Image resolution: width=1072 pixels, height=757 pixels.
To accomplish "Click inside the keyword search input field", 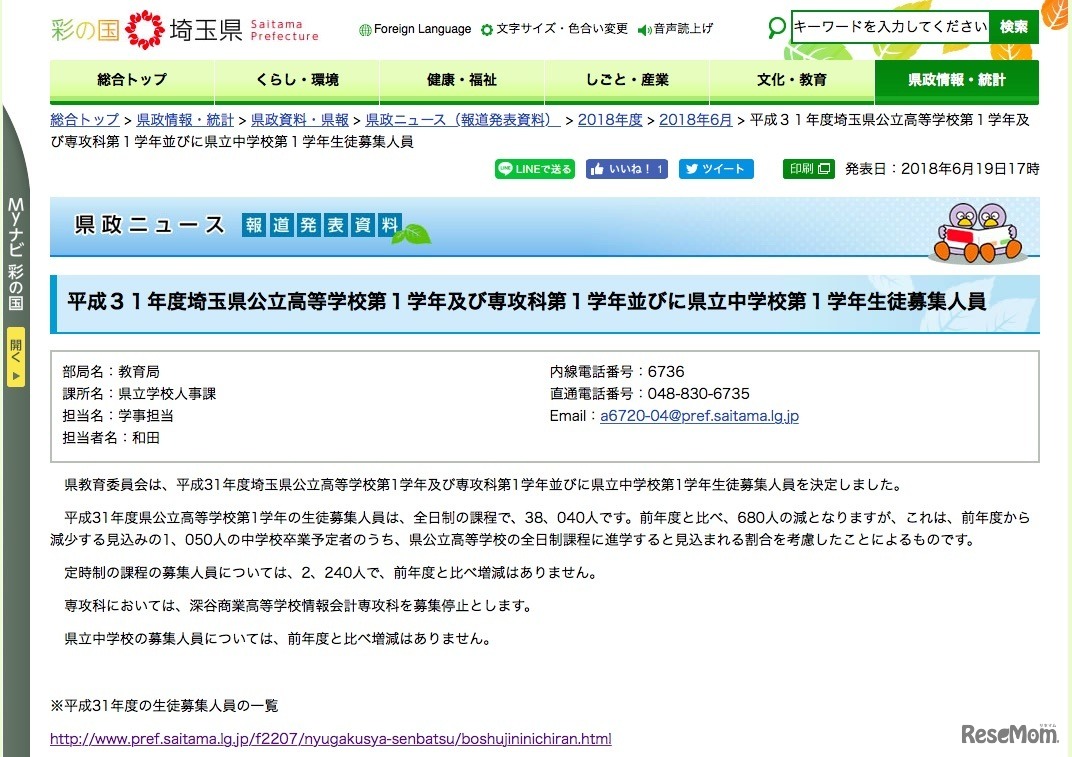I will 890,27.
